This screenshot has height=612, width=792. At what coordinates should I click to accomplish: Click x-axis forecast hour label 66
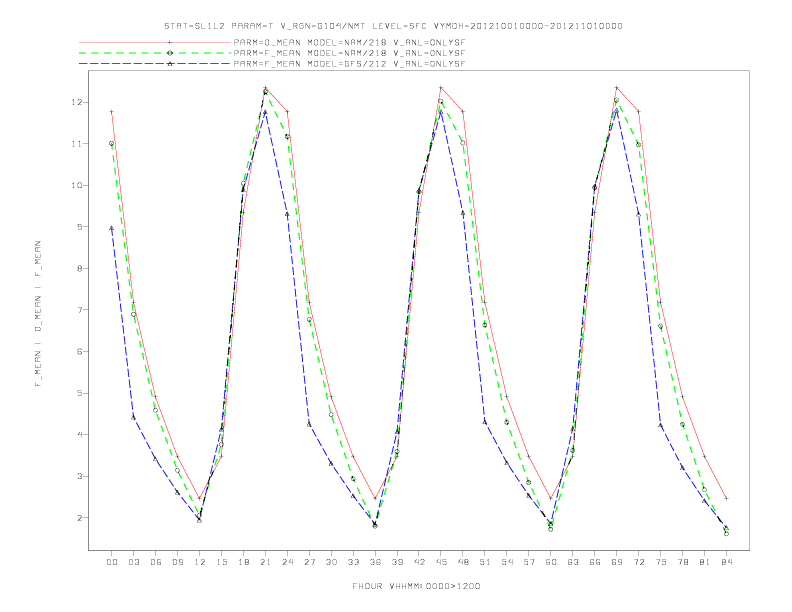click(x=595, y=562)
